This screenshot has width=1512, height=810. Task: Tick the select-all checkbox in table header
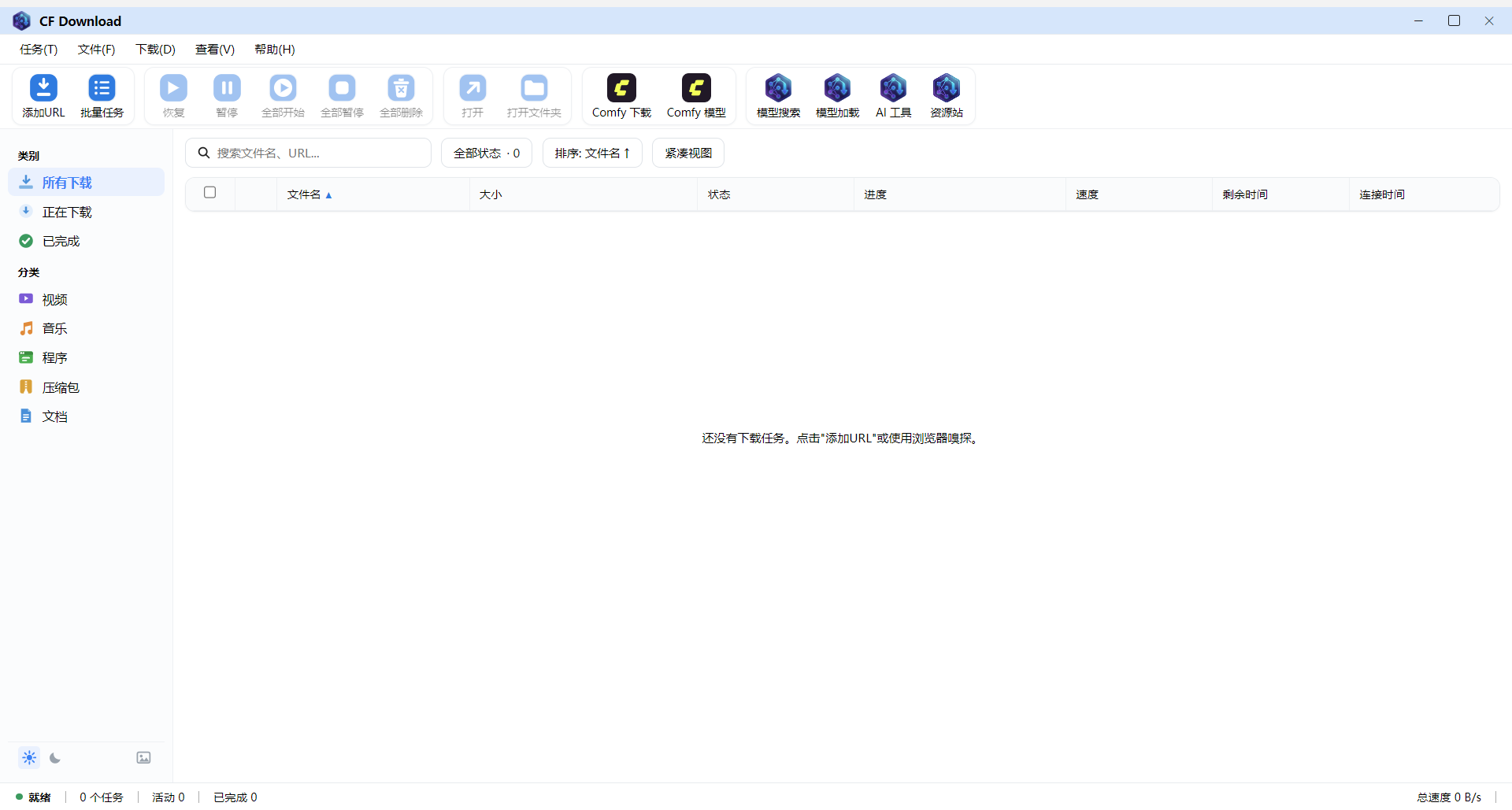209,192
